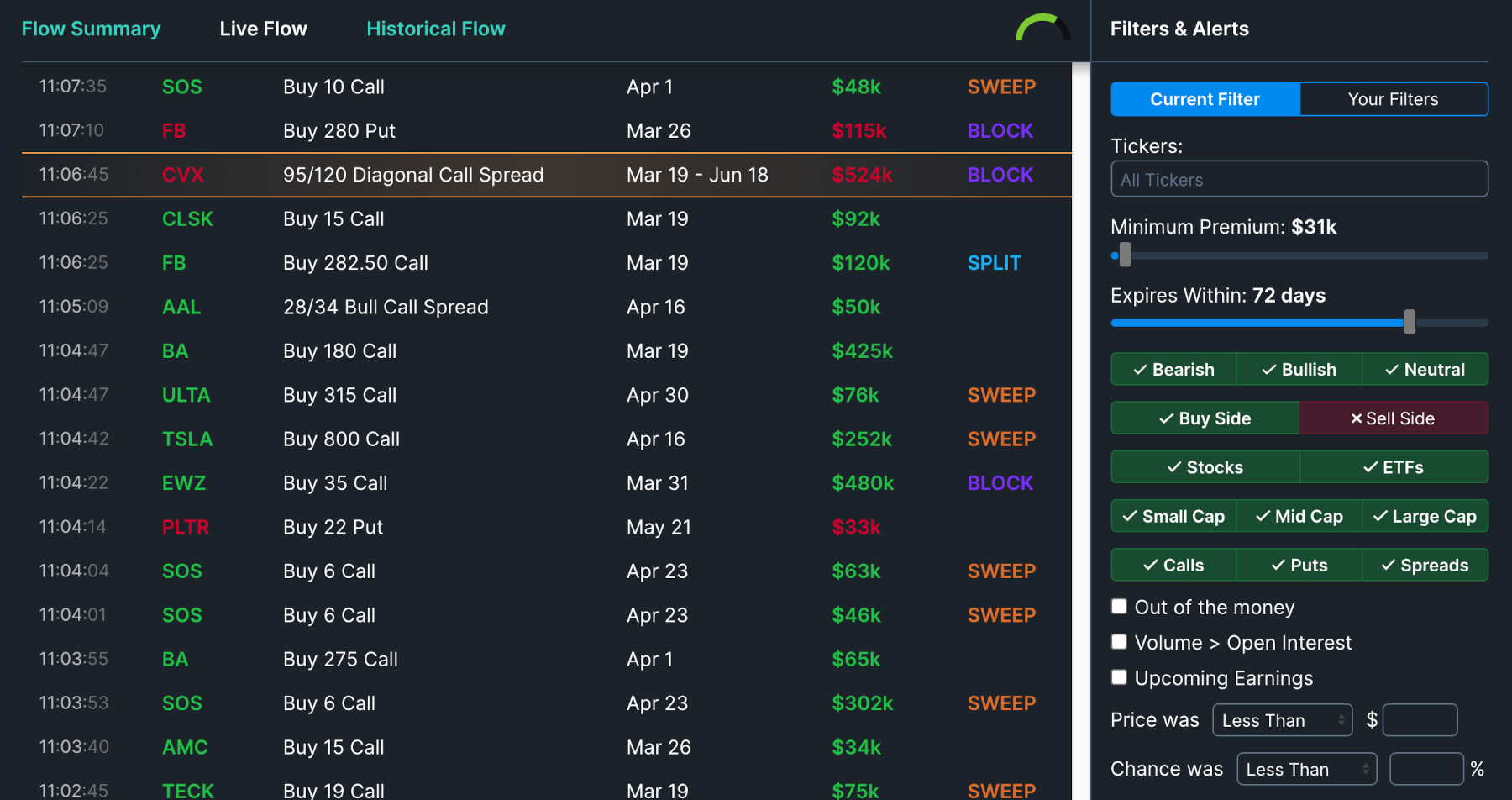The width and height of the screenshot is (1512, 800).
Task: Toggle the Bearish checkmark filter
Action: pyautogui.click(x=1173, y=370)
